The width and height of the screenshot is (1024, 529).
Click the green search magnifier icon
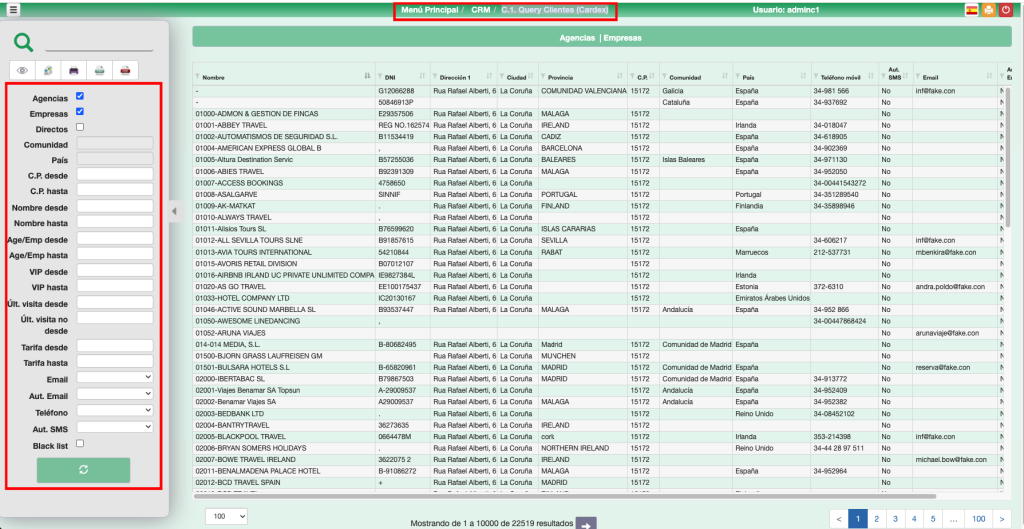(x=24, y=42)
